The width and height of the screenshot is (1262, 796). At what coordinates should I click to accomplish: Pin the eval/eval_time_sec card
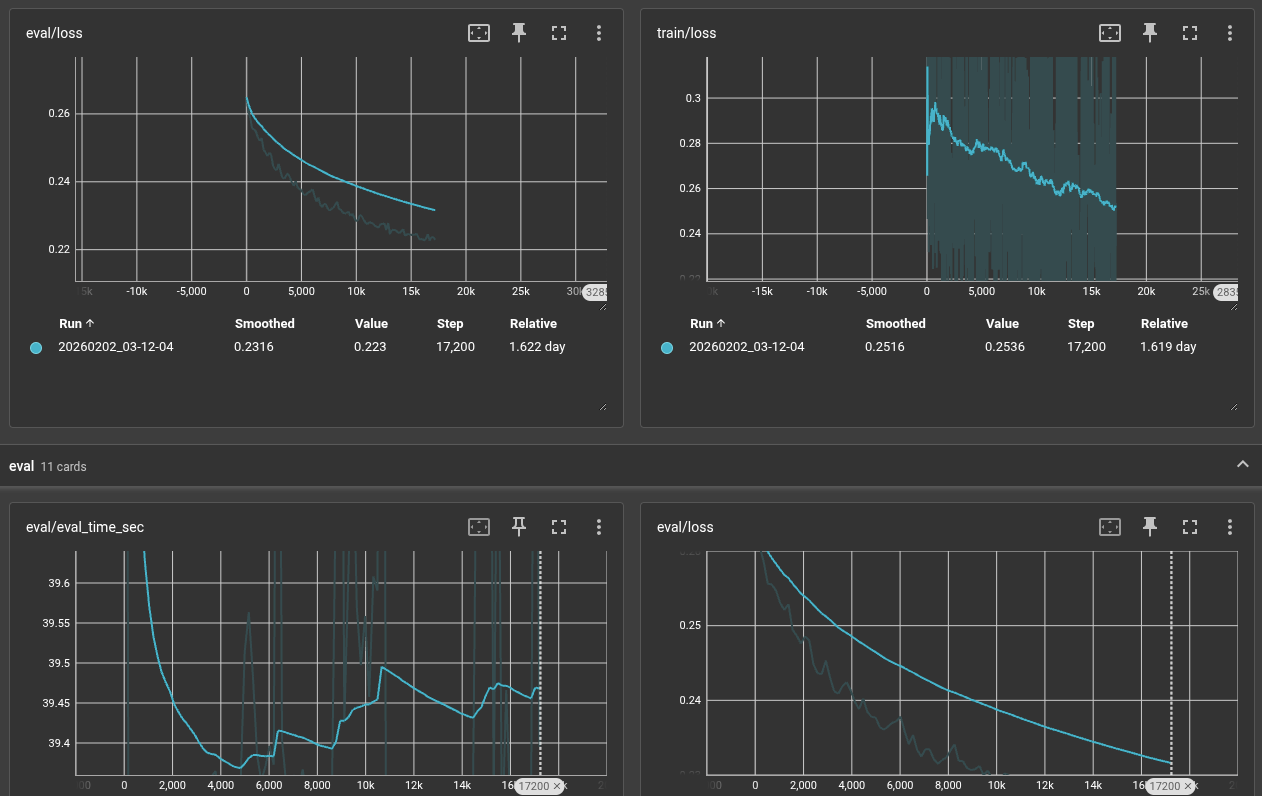[x=519, y=526]
